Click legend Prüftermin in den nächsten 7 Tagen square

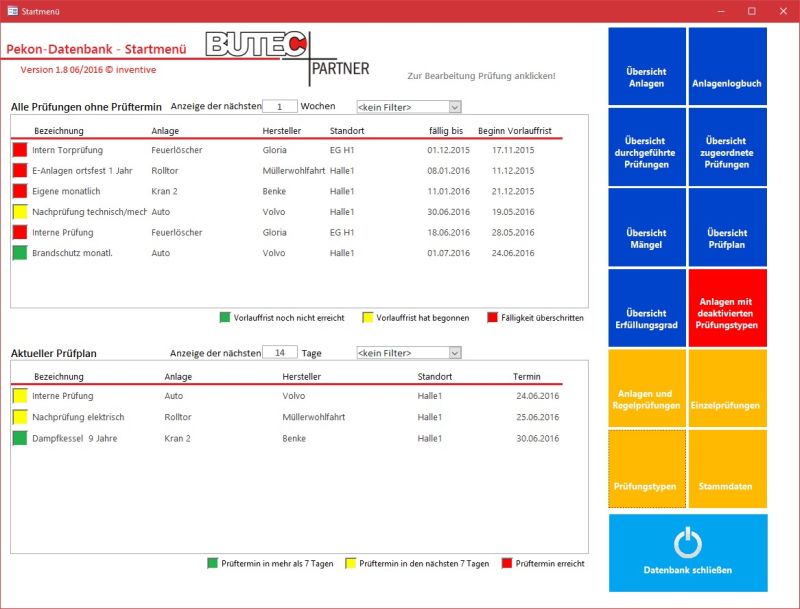coord(351,563)
